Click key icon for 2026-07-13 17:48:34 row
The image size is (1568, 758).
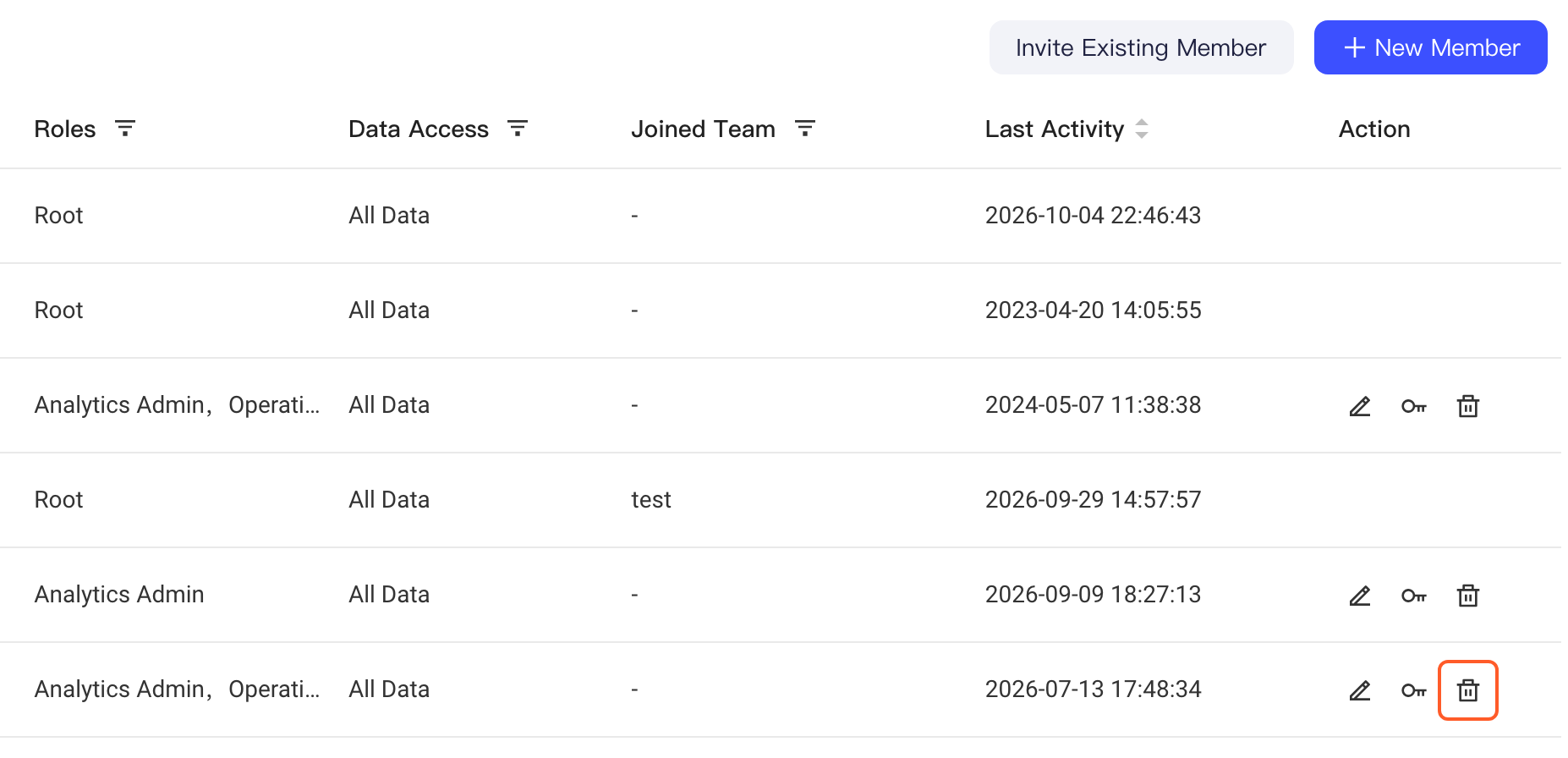tap(1414, 690)
